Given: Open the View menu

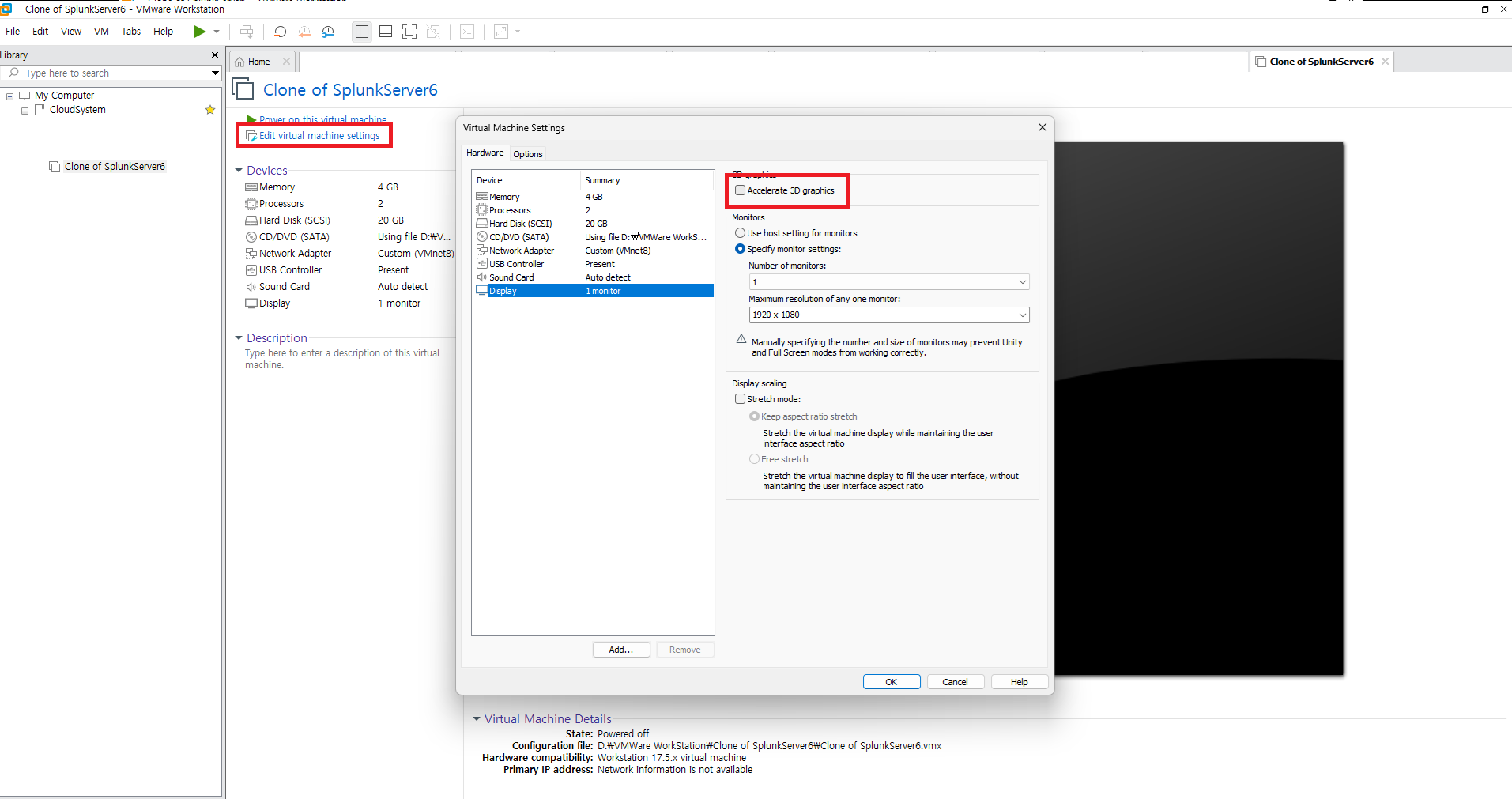Looking at the screenshot, I should 71,32.
